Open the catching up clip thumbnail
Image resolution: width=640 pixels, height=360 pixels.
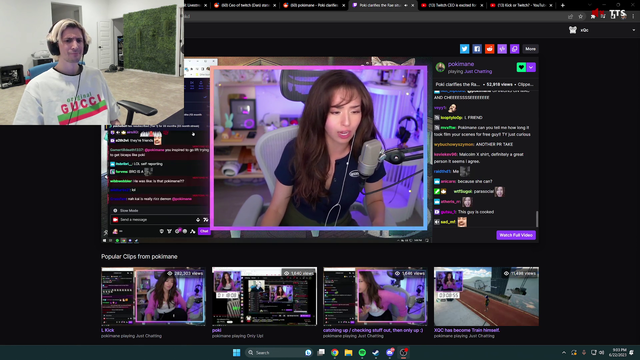[375, 296]
